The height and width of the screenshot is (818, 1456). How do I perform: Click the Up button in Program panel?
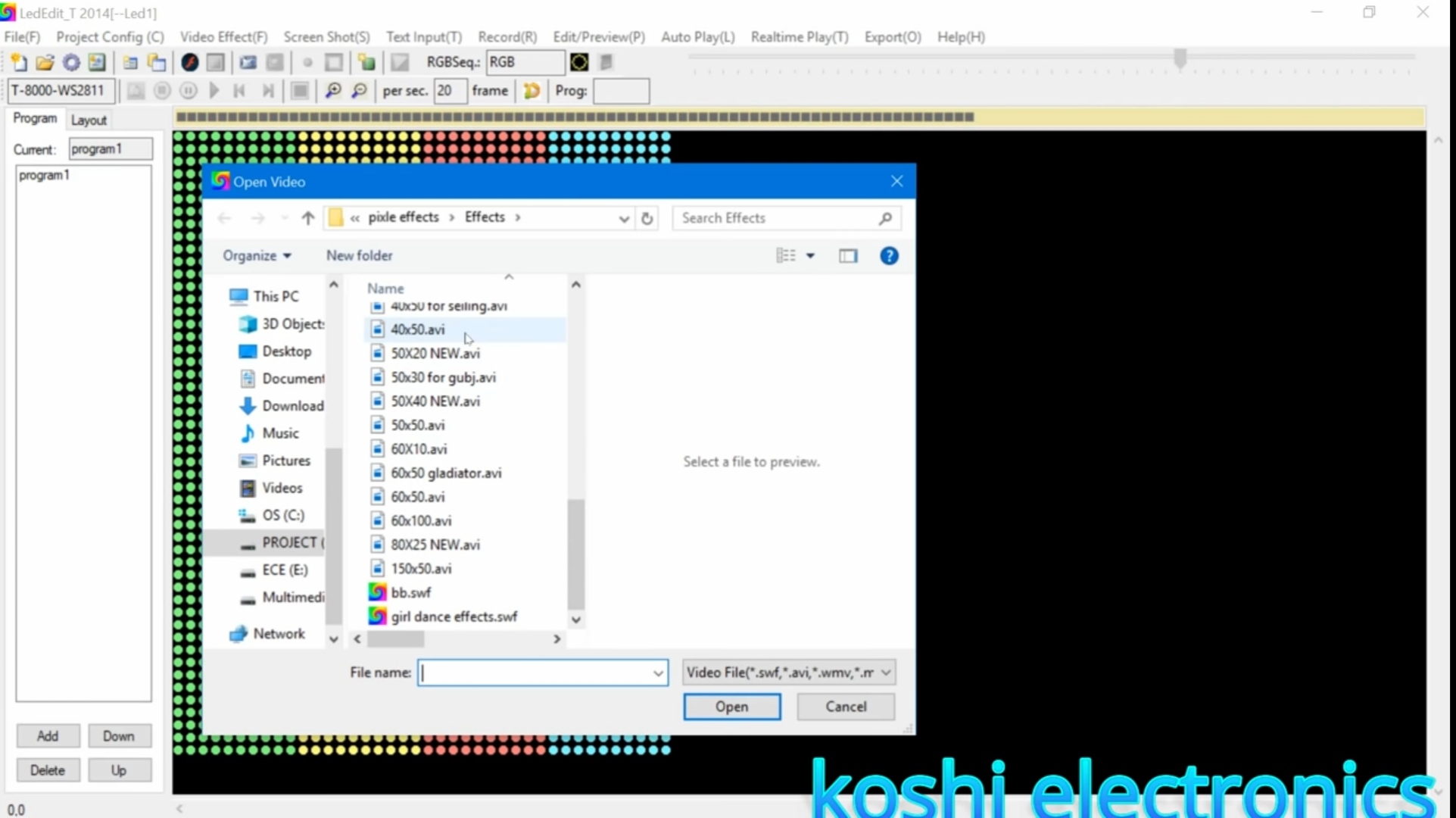pos(119,770)
